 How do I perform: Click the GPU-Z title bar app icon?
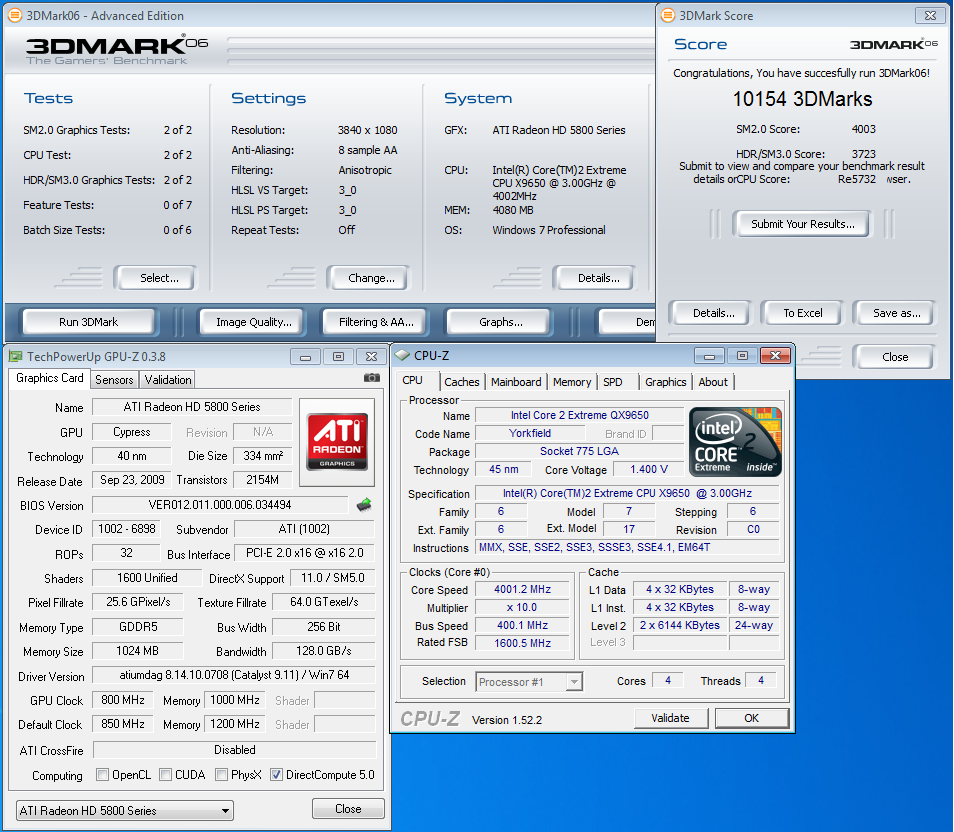coord(16,357)
